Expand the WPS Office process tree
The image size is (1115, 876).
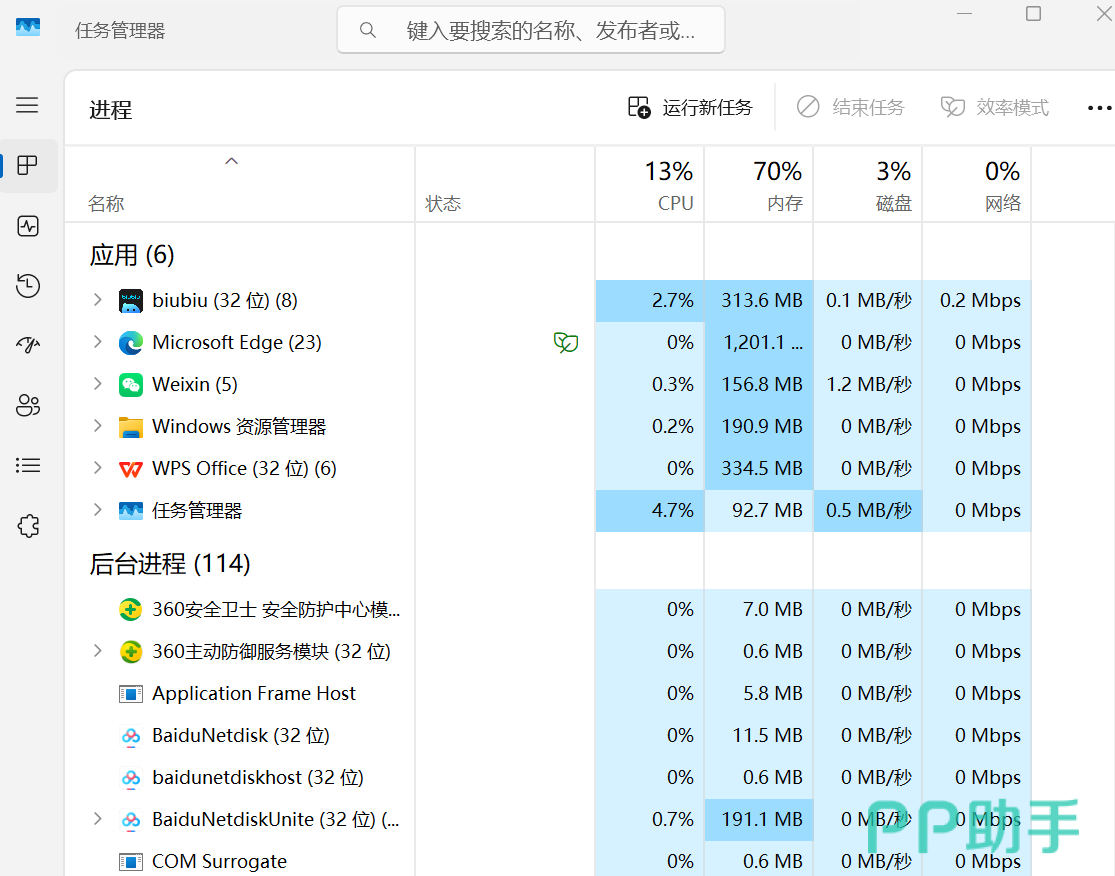coord(97,468)
